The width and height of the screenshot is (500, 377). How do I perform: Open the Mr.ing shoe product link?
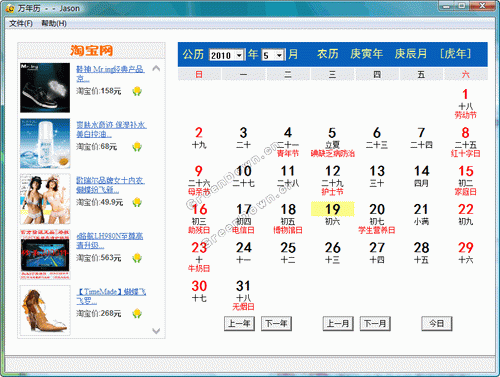[110, 74]
